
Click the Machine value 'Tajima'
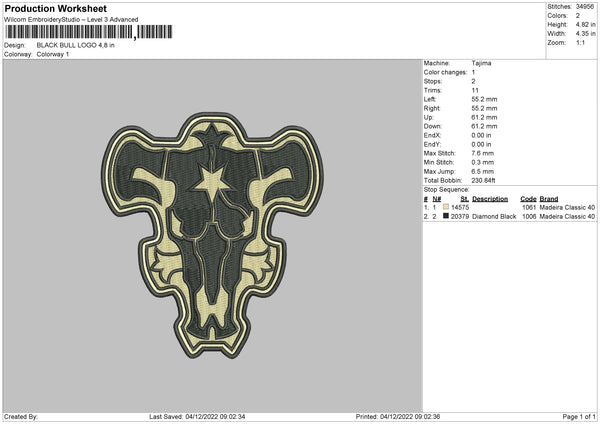[x=481, y=63]
